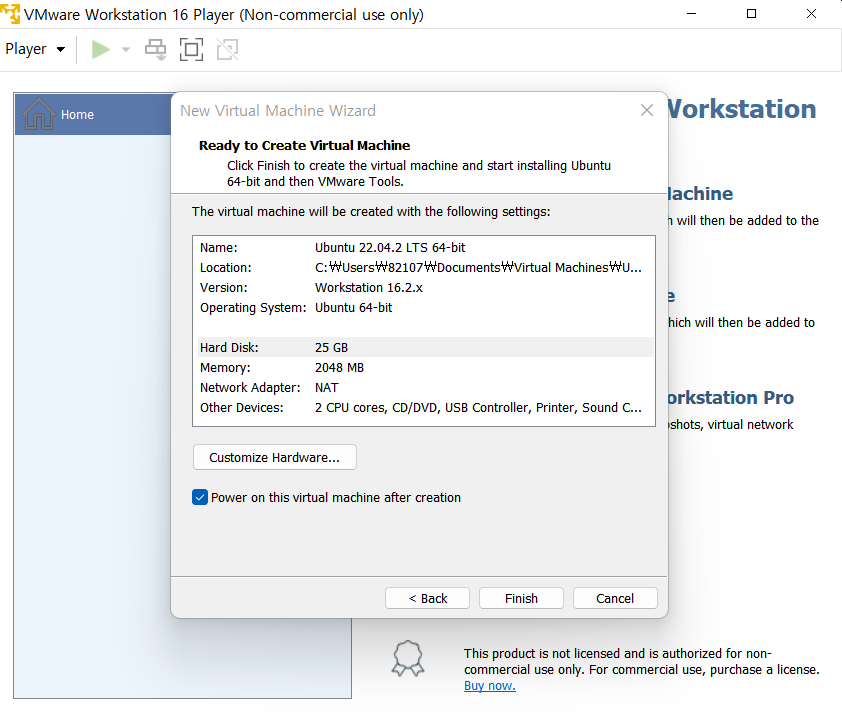Select the Version Workstation 16.2.x row
Image resolution: width=842 pixels, height=718 pixels.
point(425,287)
